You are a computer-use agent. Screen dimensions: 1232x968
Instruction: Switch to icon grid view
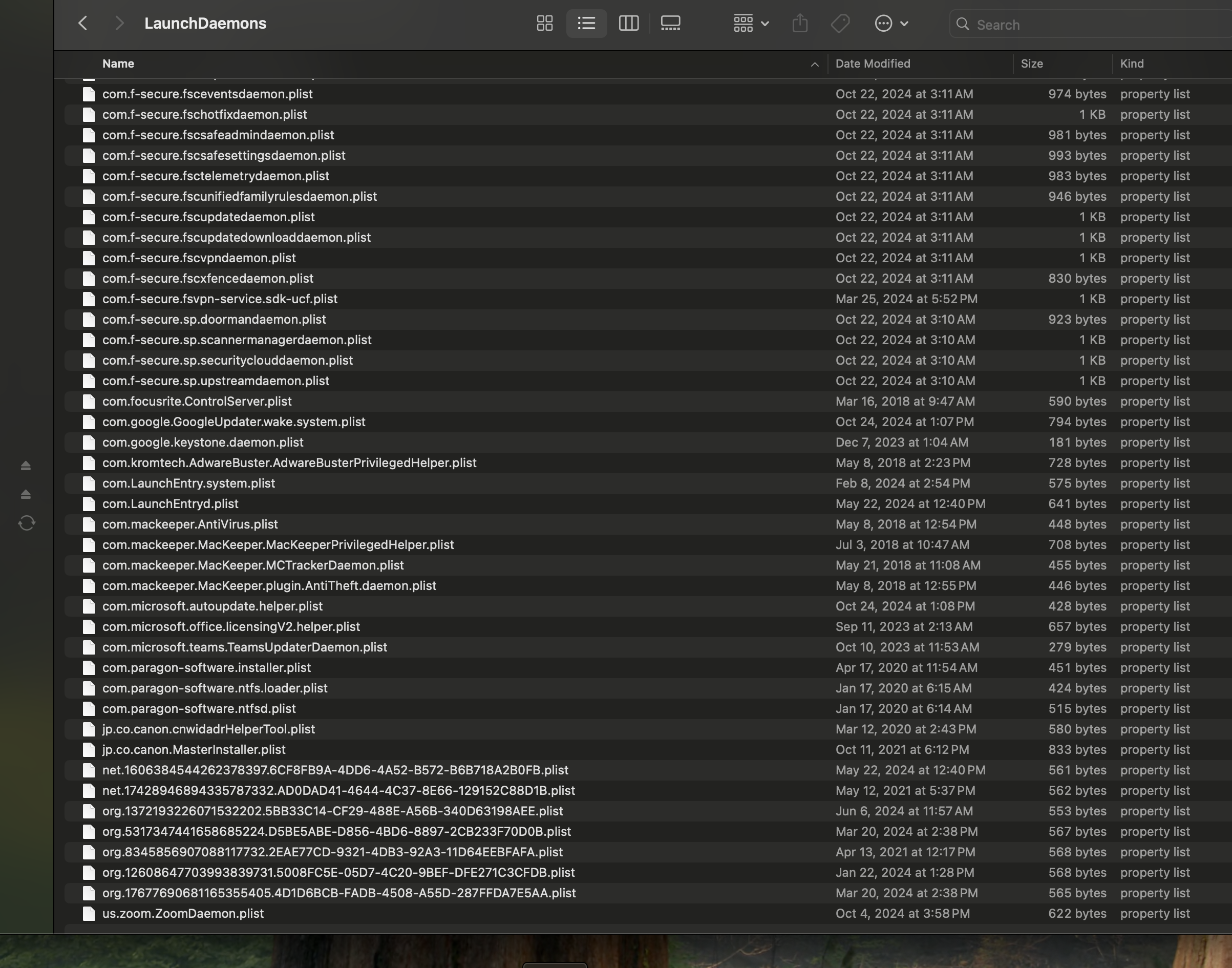(x=545, y=23)
